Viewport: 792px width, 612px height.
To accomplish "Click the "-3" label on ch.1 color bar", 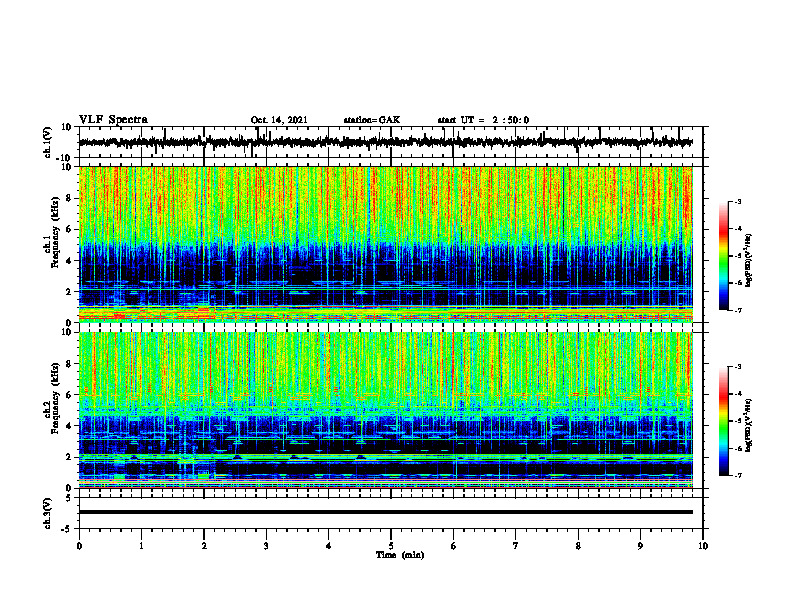I will [x=738, y=201].
